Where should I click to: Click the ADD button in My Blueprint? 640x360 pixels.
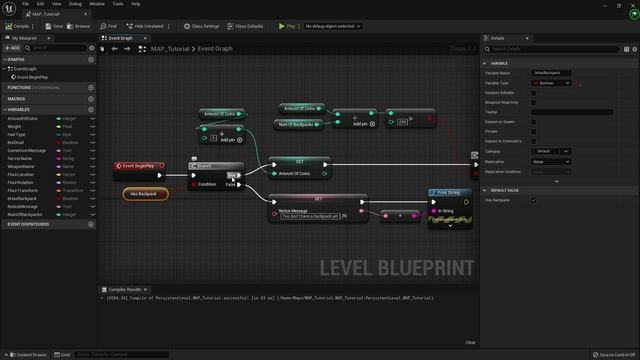pyautogui.click(x=12, y=48)
